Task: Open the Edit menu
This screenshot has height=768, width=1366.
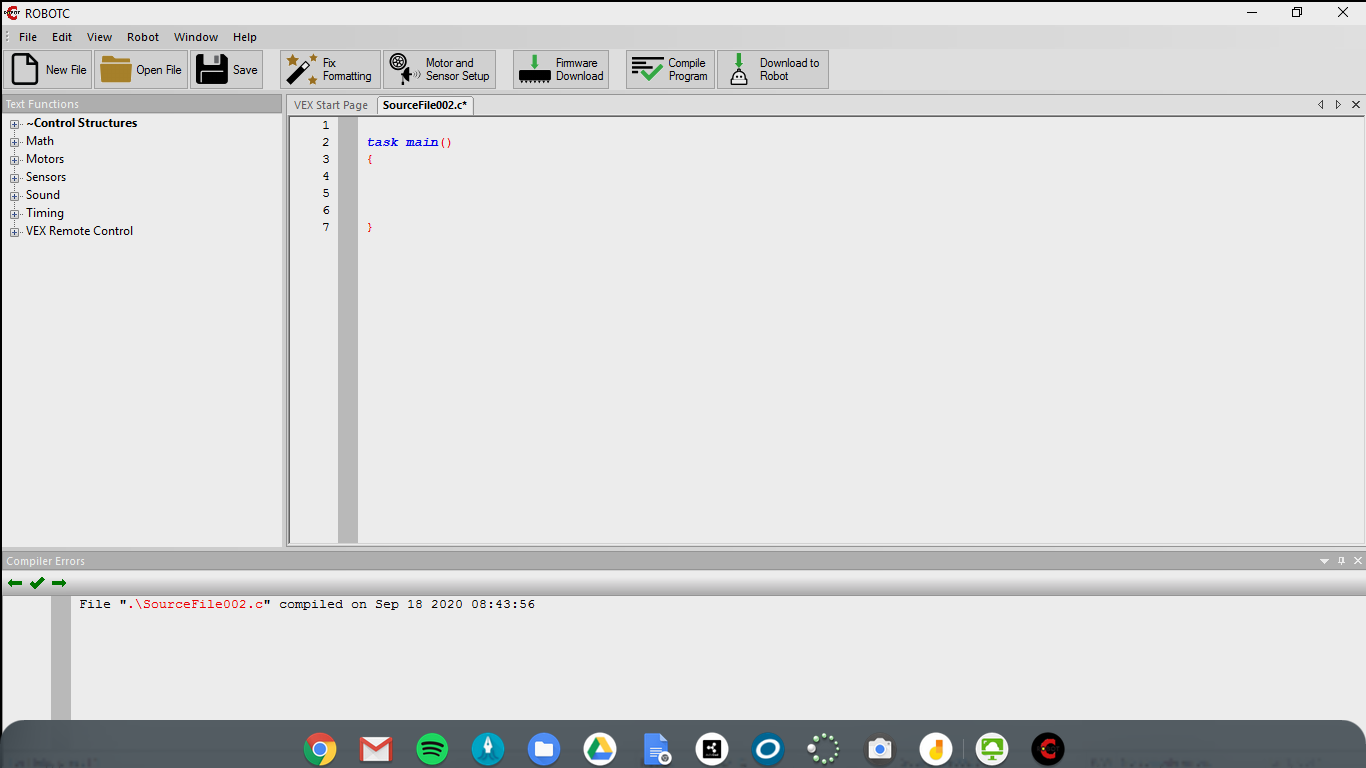Action: (x=62, y=37)
